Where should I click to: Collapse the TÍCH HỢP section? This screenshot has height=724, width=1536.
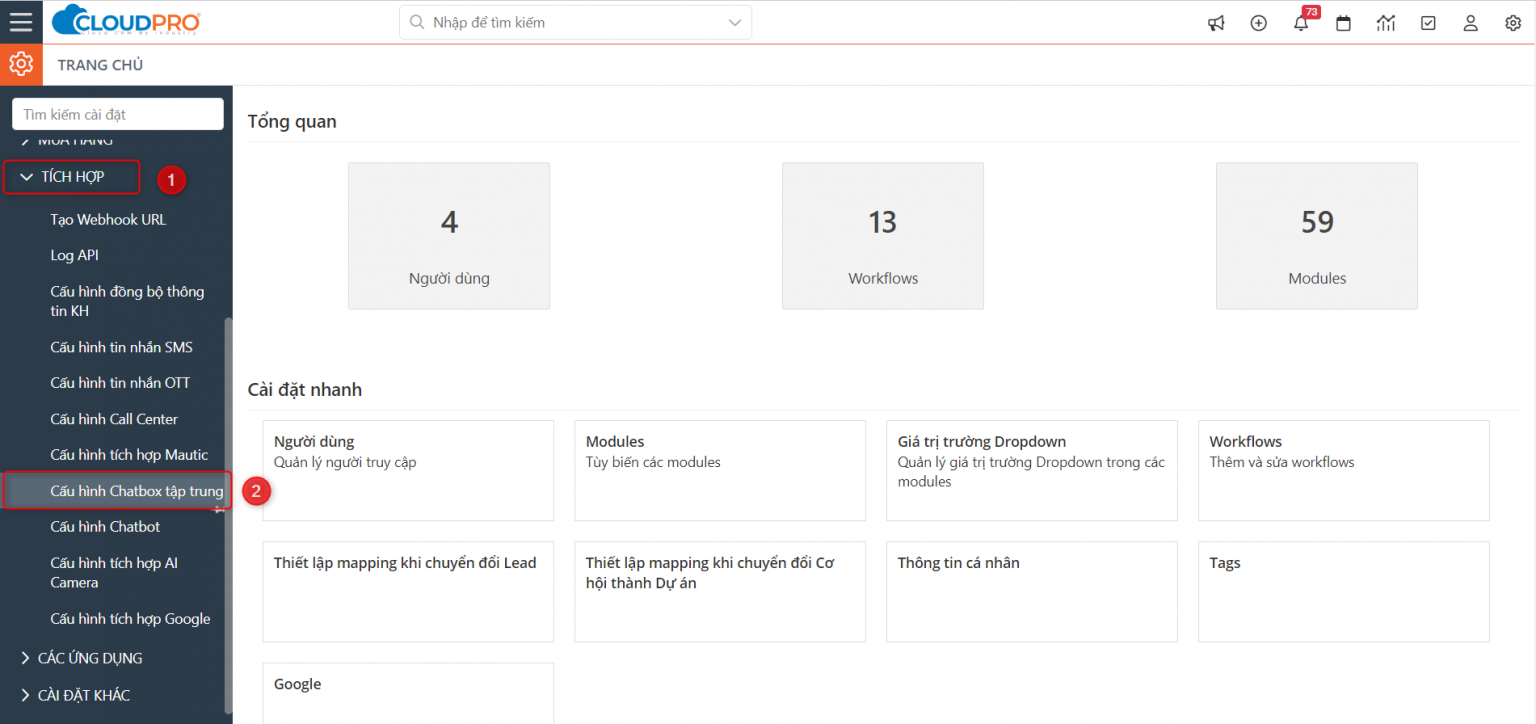(x=71, y=177)
